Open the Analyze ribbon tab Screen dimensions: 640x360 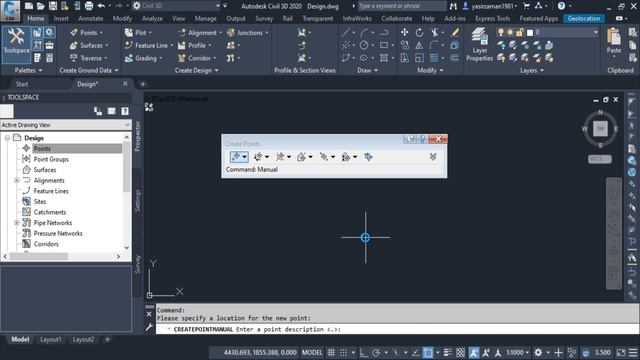pos(152,18)
